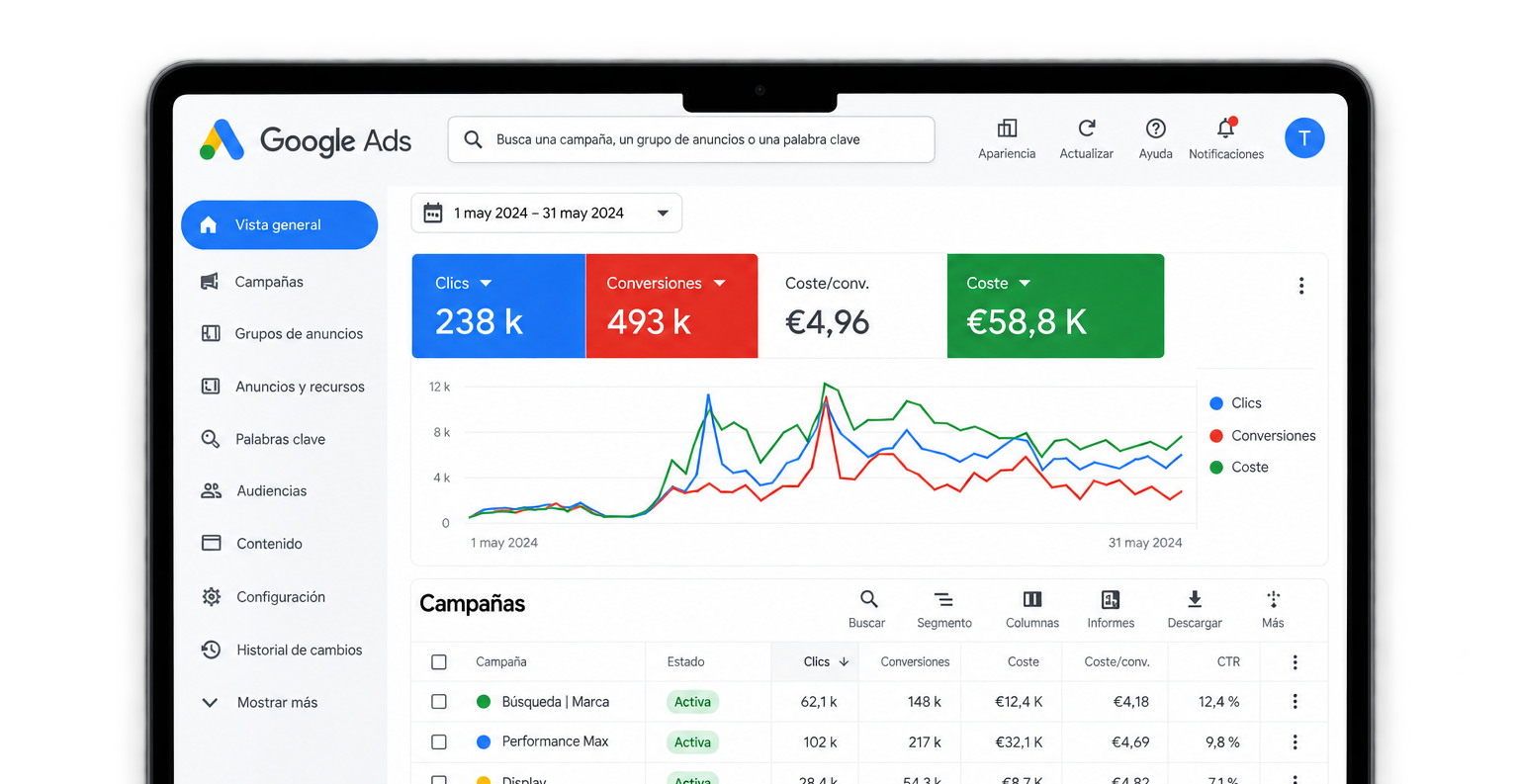Sort the table by the Clics column

tap(826, 662)
